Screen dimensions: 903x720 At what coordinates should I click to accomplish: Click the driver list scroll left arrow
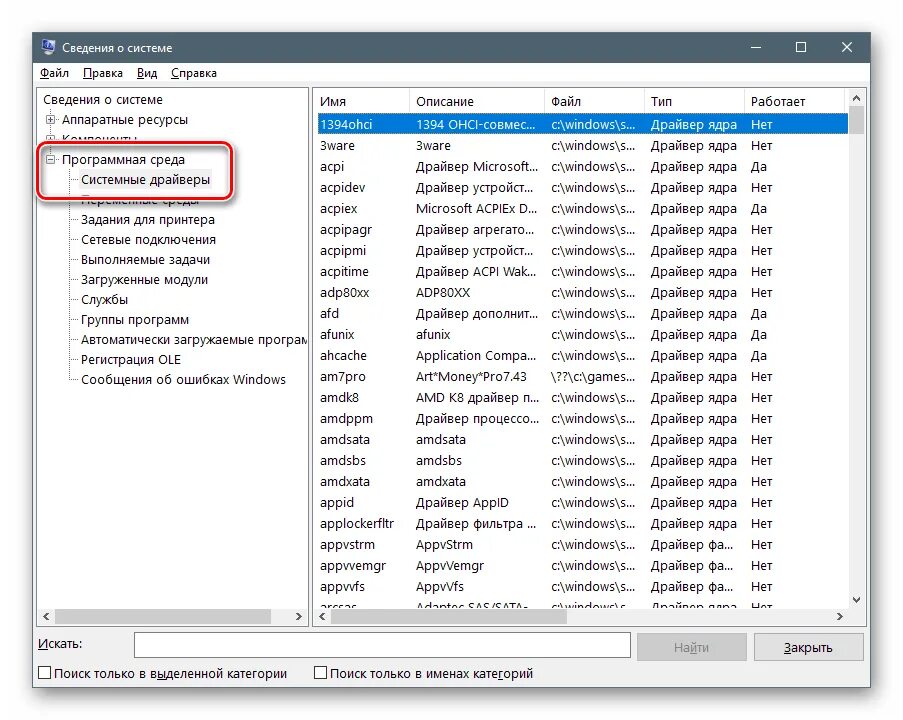[x=322, y=616]
